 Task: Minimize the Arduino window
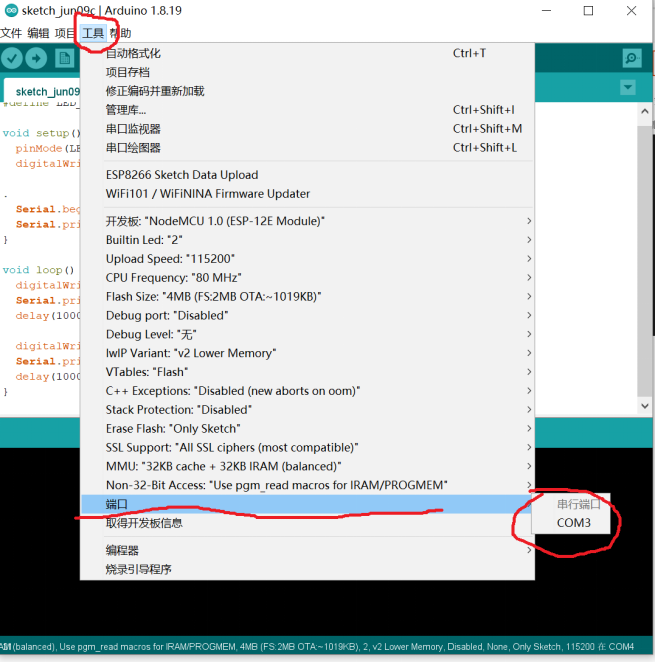546,11
